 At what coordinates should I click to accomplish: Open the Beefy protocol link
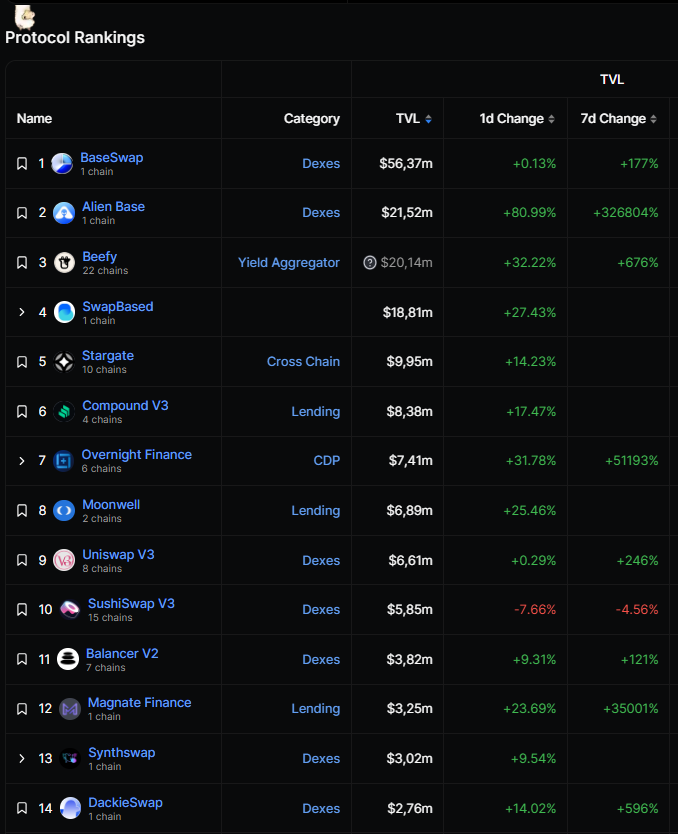click(x=99, y=256)
